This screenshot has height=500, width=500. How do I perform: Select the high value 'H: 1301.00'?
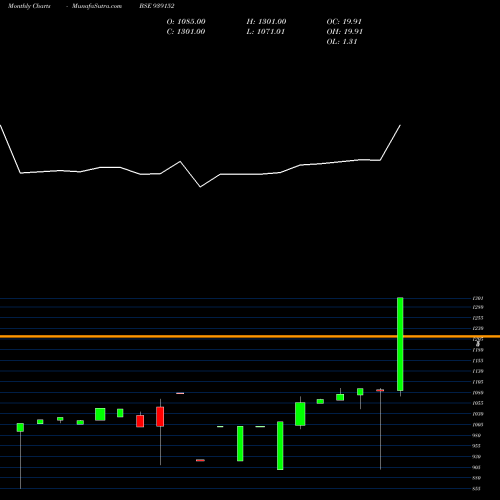click(x=266, y=22)
